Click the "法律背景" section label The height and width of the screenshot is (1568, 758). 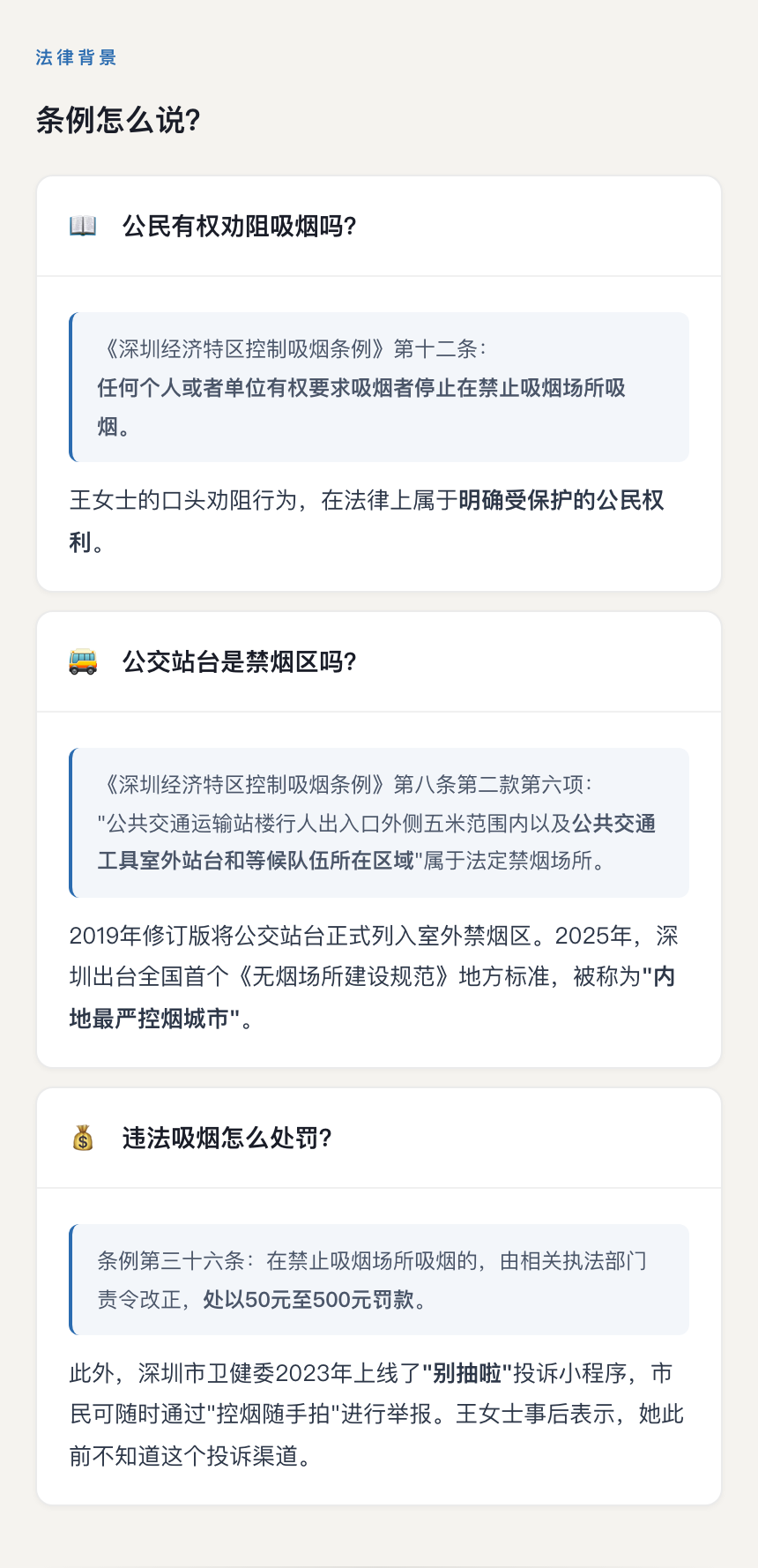pos(76,57)
